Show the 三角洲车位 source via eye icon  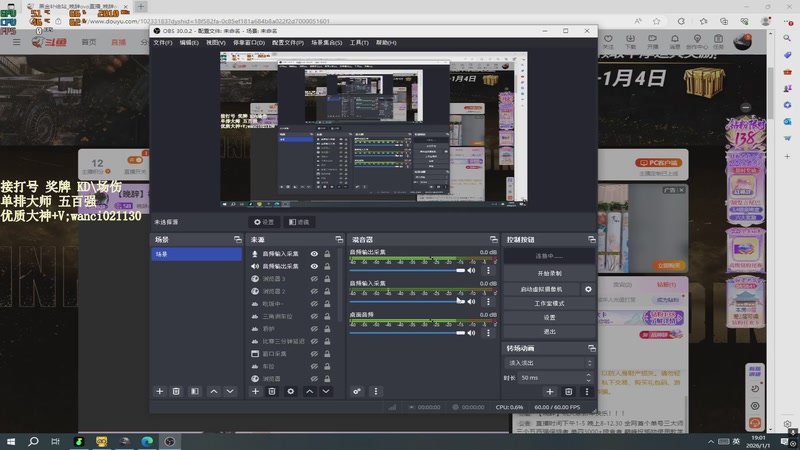(x=314, y=316)
